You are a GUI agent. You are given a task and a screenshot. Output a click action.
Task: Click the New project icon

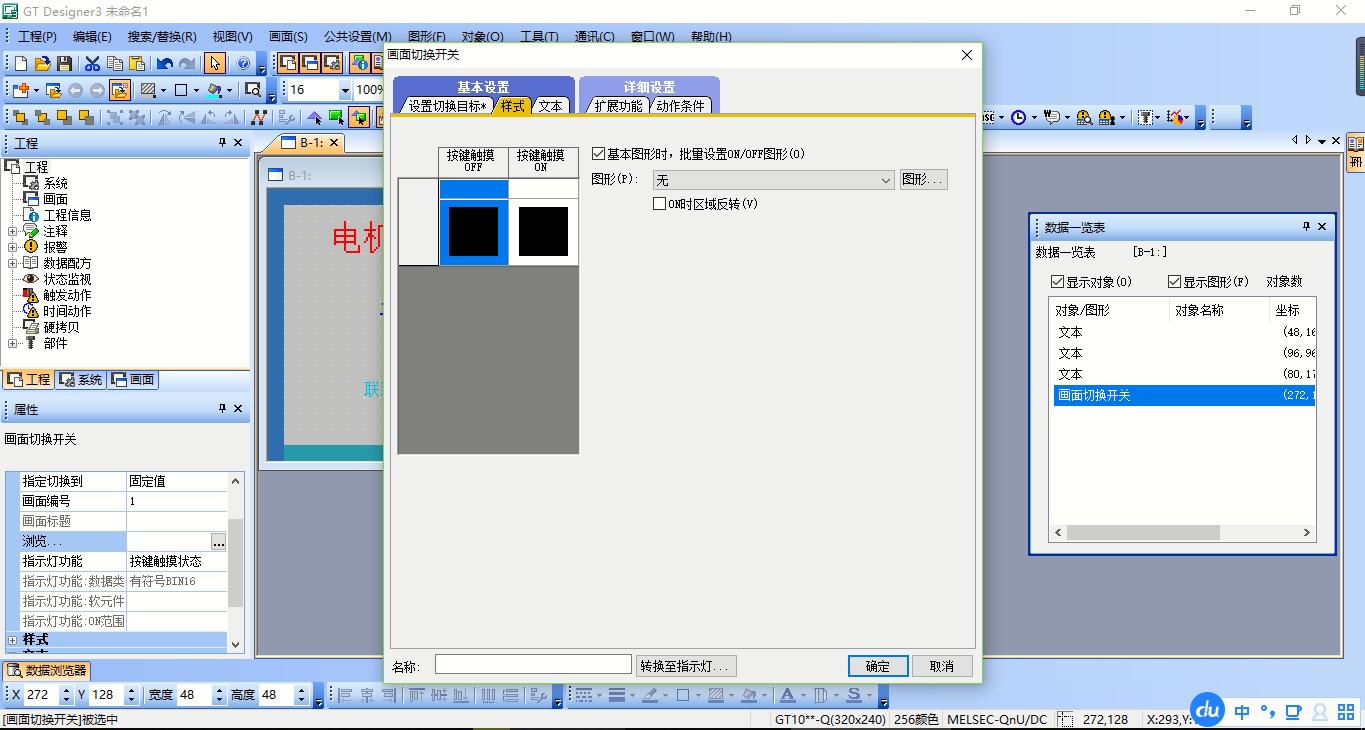(20, 63)
